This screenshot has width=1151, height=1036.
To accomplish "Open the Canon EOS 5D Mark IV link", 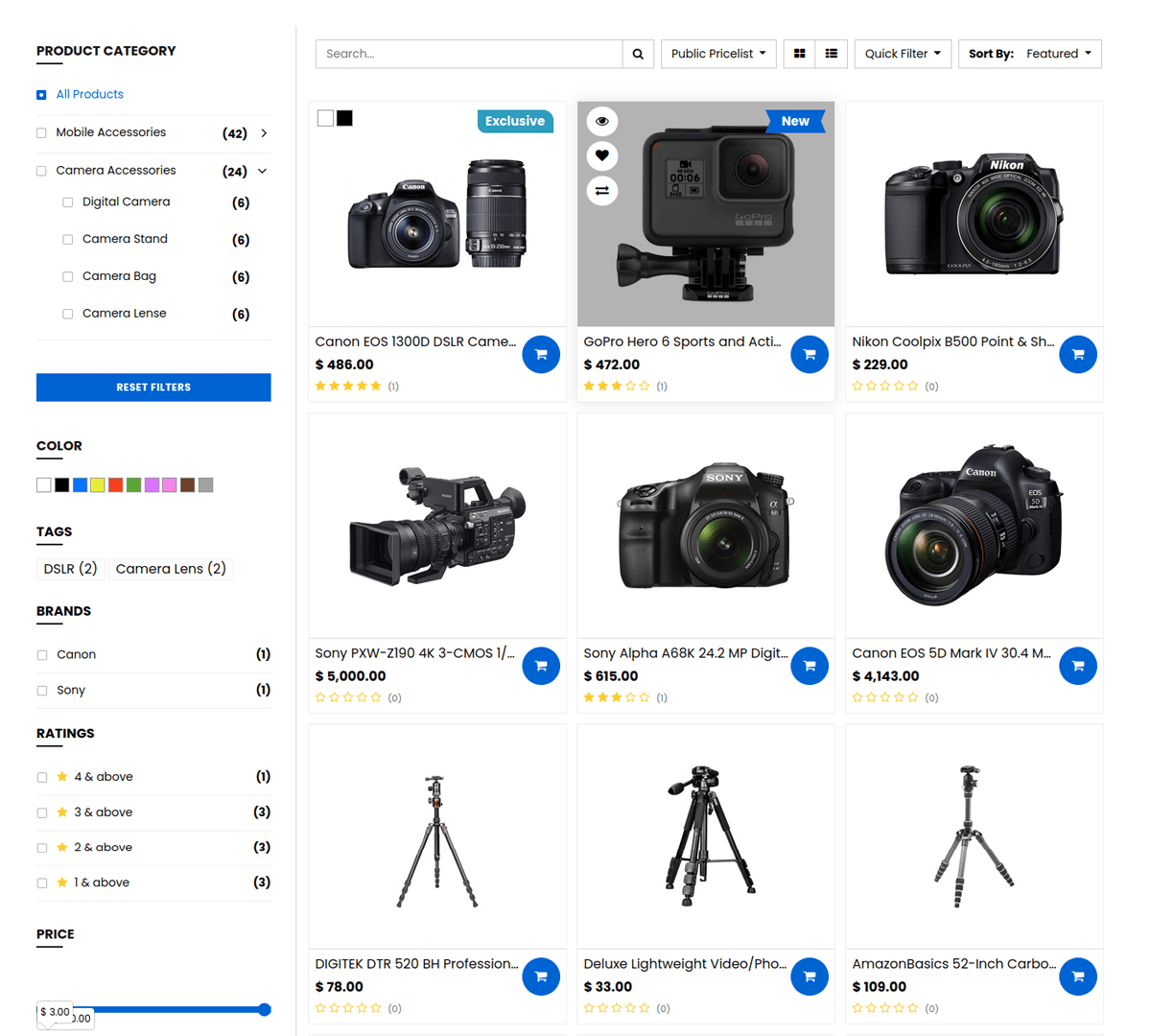I will coord(951,653).
